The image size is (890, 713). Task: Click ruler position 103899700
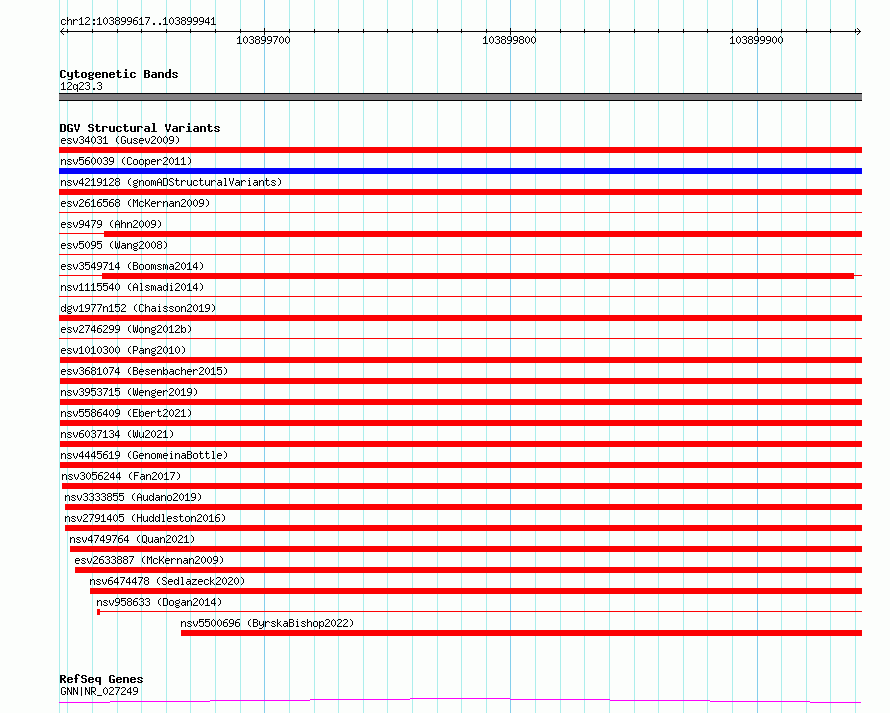(x=263, y=40)
